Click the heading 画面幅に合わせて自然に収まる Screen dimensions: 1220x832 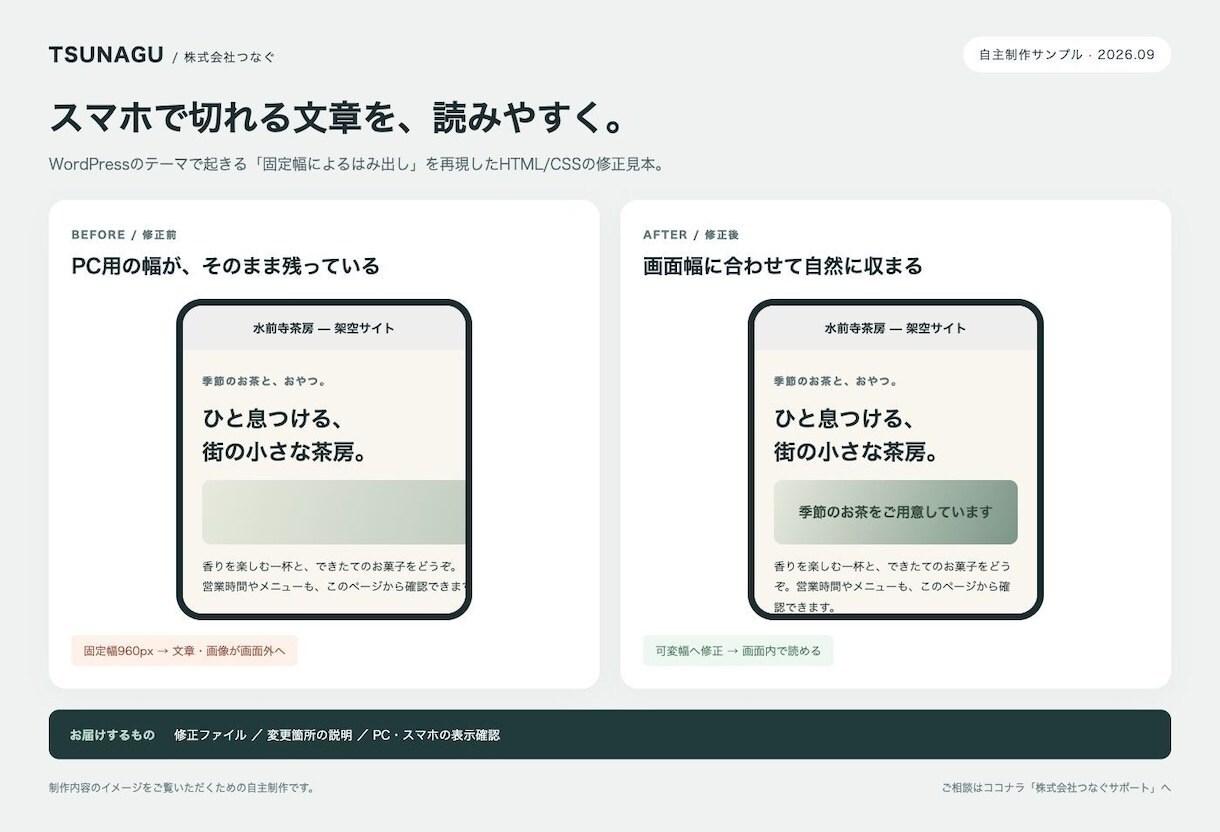pyautogui.click(x=783, y=266)
